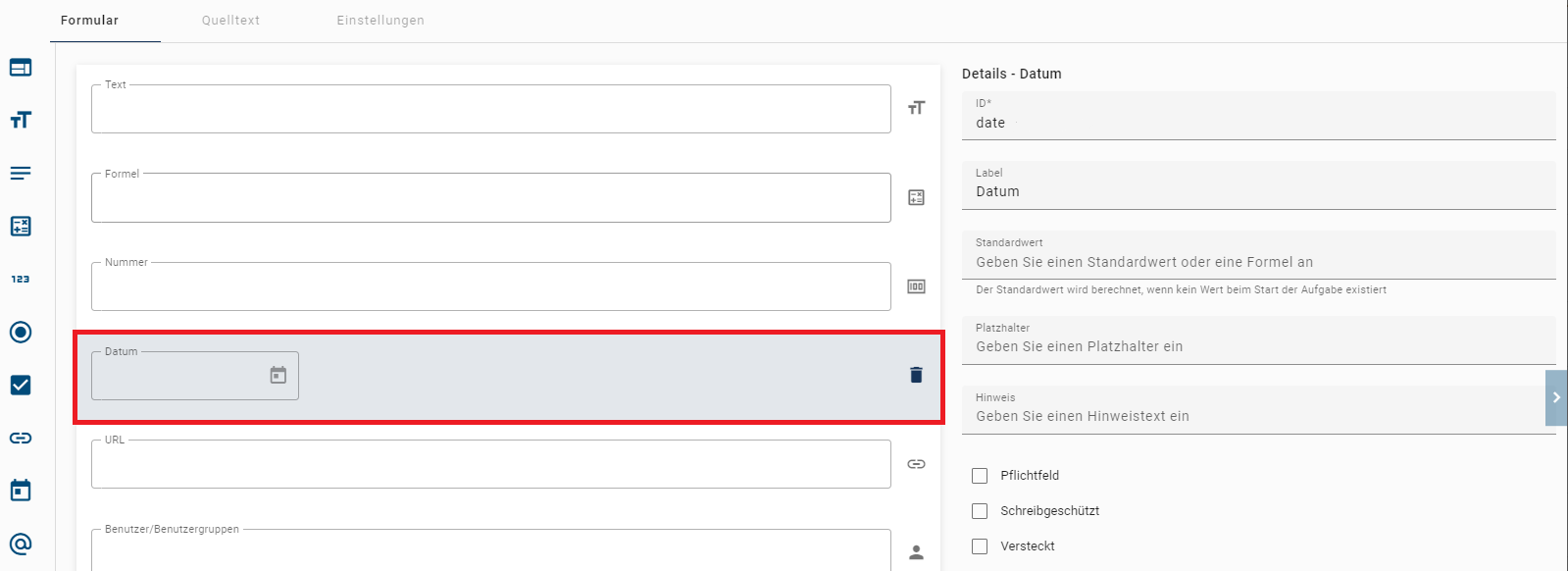Enable the Pflichtfeld checkbox
Screen dimensions: 1568x571
tap(980, 476)
